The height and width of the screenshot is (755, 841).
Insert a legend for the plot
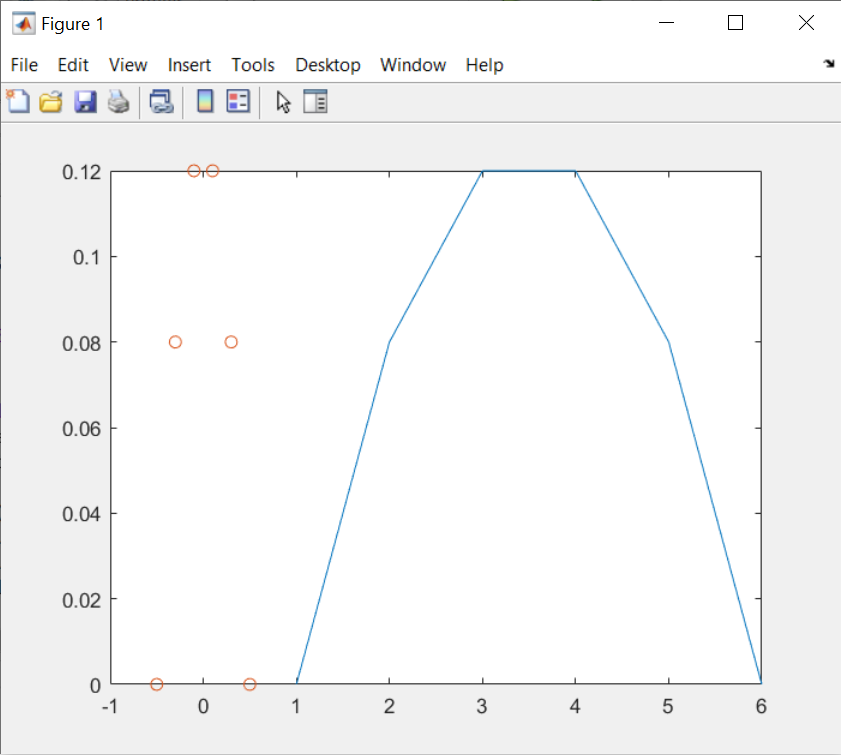tap(237, 101)
